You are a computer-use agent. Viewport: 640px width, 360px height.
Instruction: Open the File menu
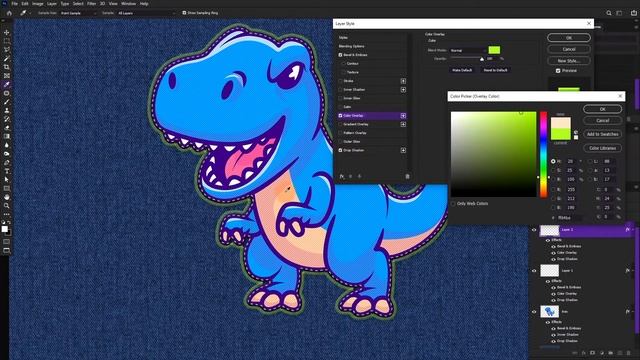14,4
